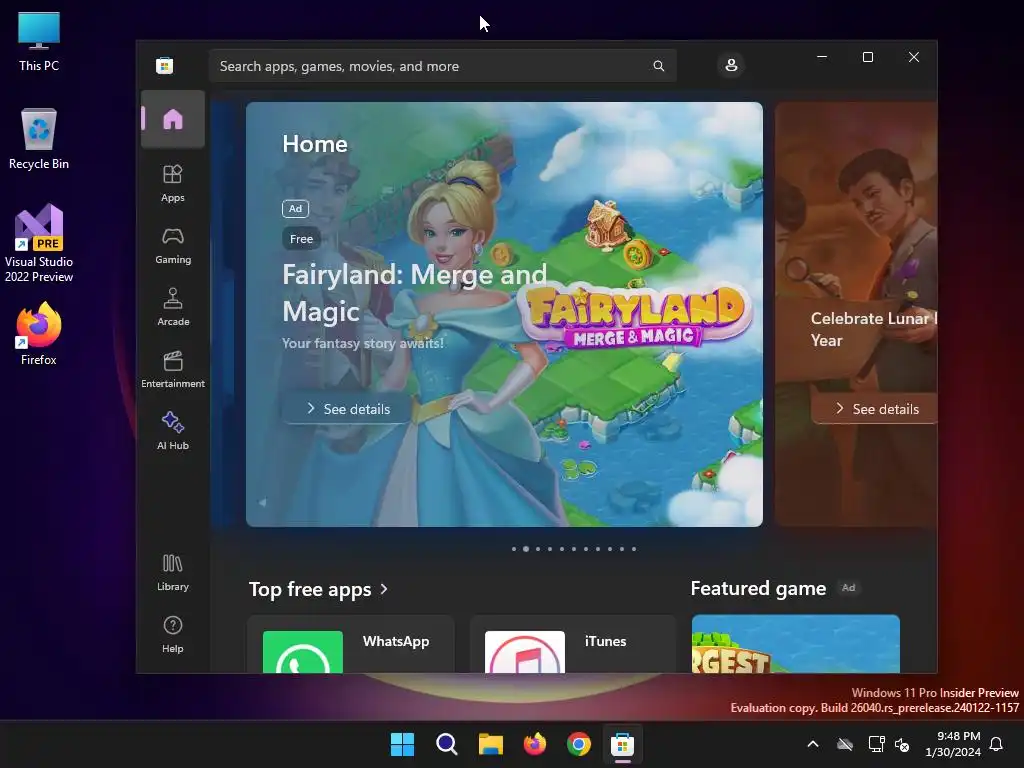
Task: Click the OneDrive cloud tray icon
Action: tap(845, 744)
